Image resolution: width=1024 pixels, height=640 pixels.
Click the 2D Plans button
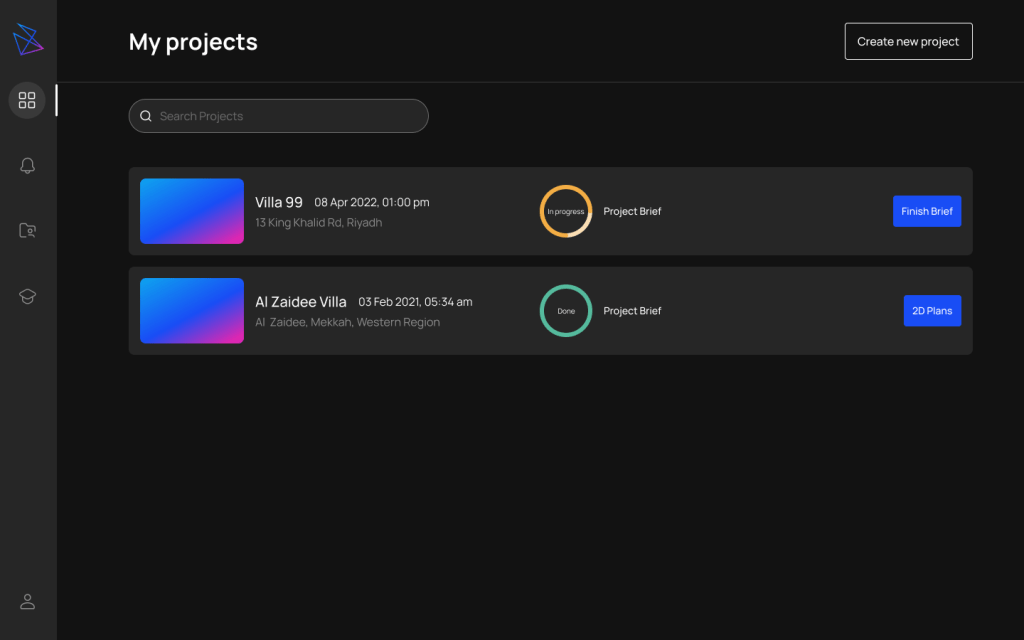point(931,311)
